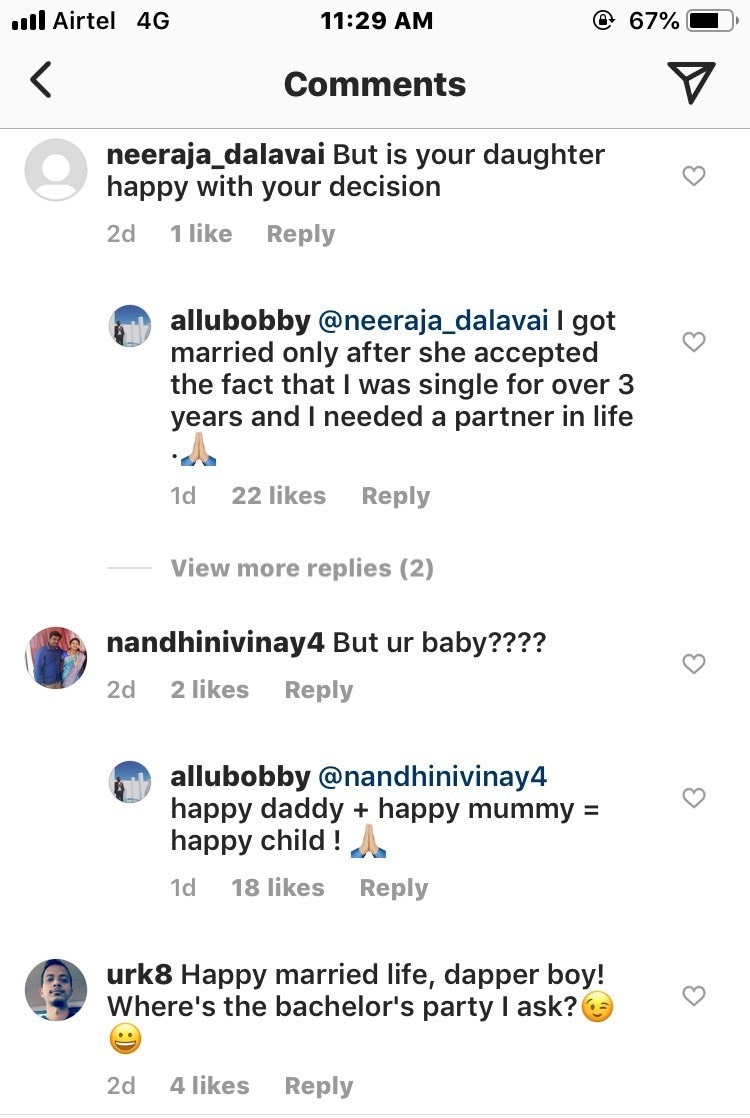Open neeraja_dalavai's profile picture

56,170
